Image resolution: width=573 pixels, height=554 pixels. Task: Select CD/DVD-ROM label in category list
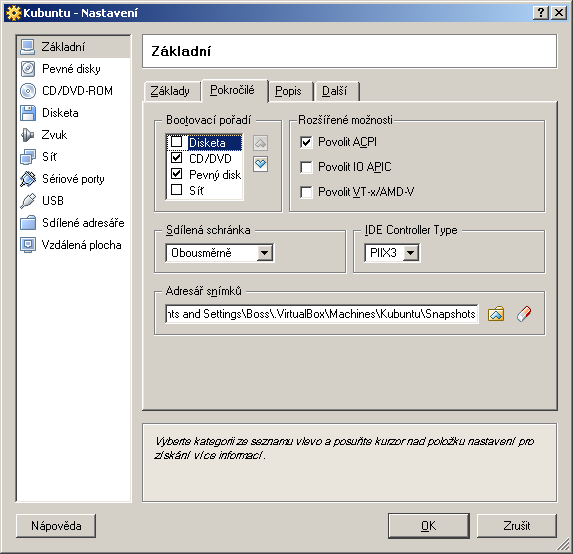pyautogui.click(x=77, y=91)
